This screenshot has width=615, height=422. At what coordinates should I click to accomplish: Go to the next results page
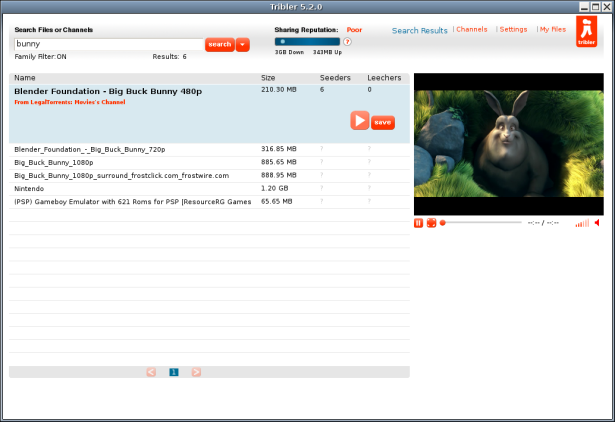point(196,372)
